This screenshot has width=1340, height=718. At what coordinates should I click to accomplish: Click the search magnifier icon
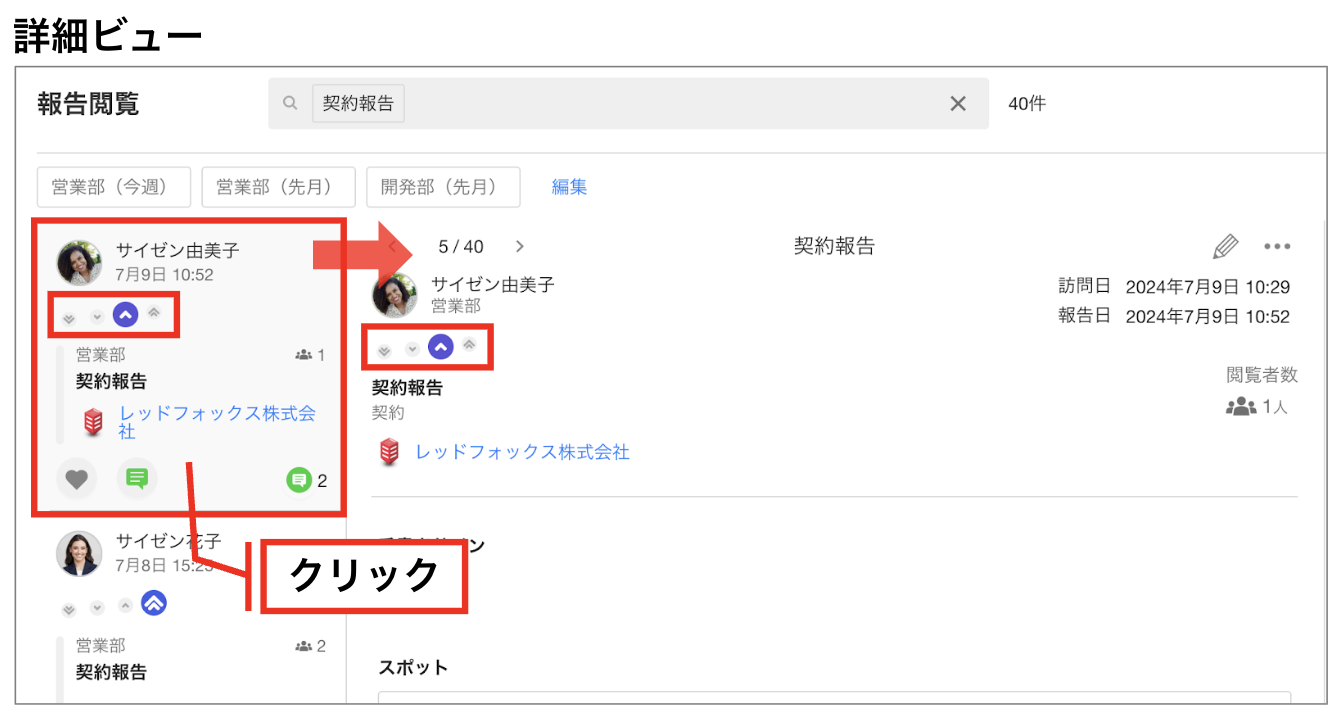point(290,103)
